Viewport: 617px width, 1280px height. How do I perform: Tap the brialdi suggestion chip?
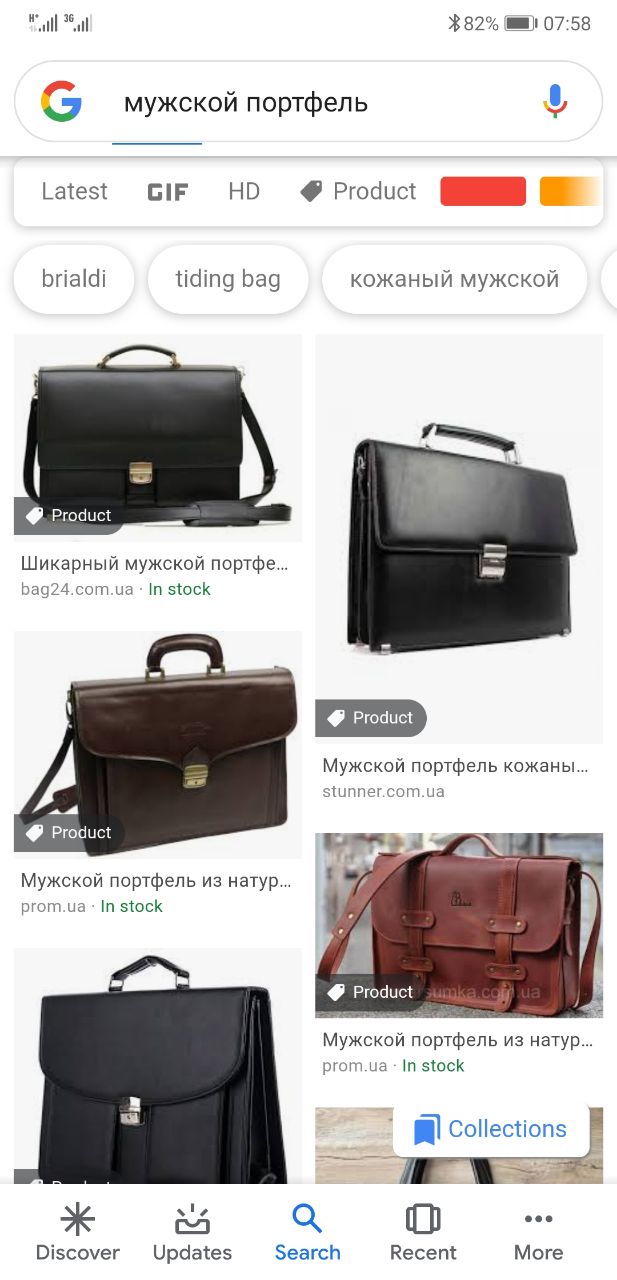point(74,279)
